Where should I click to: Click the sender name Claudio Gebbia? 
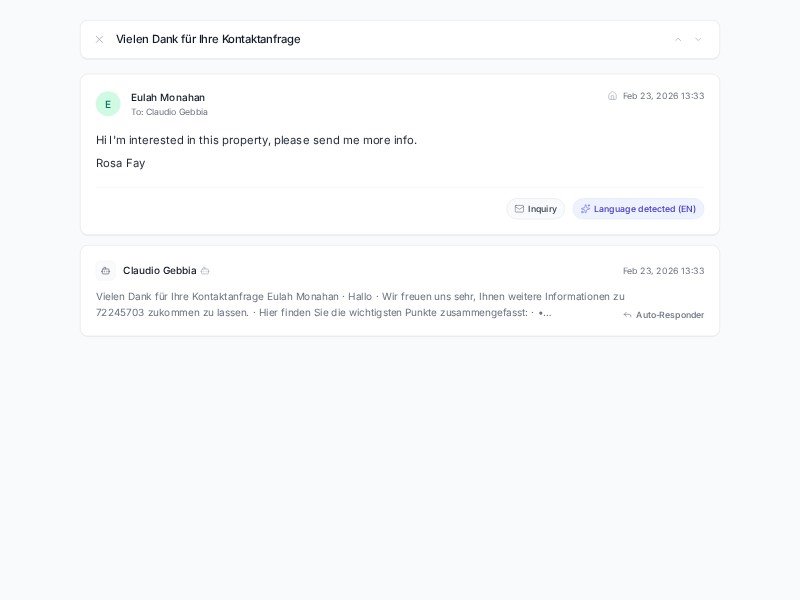[160, 271]
